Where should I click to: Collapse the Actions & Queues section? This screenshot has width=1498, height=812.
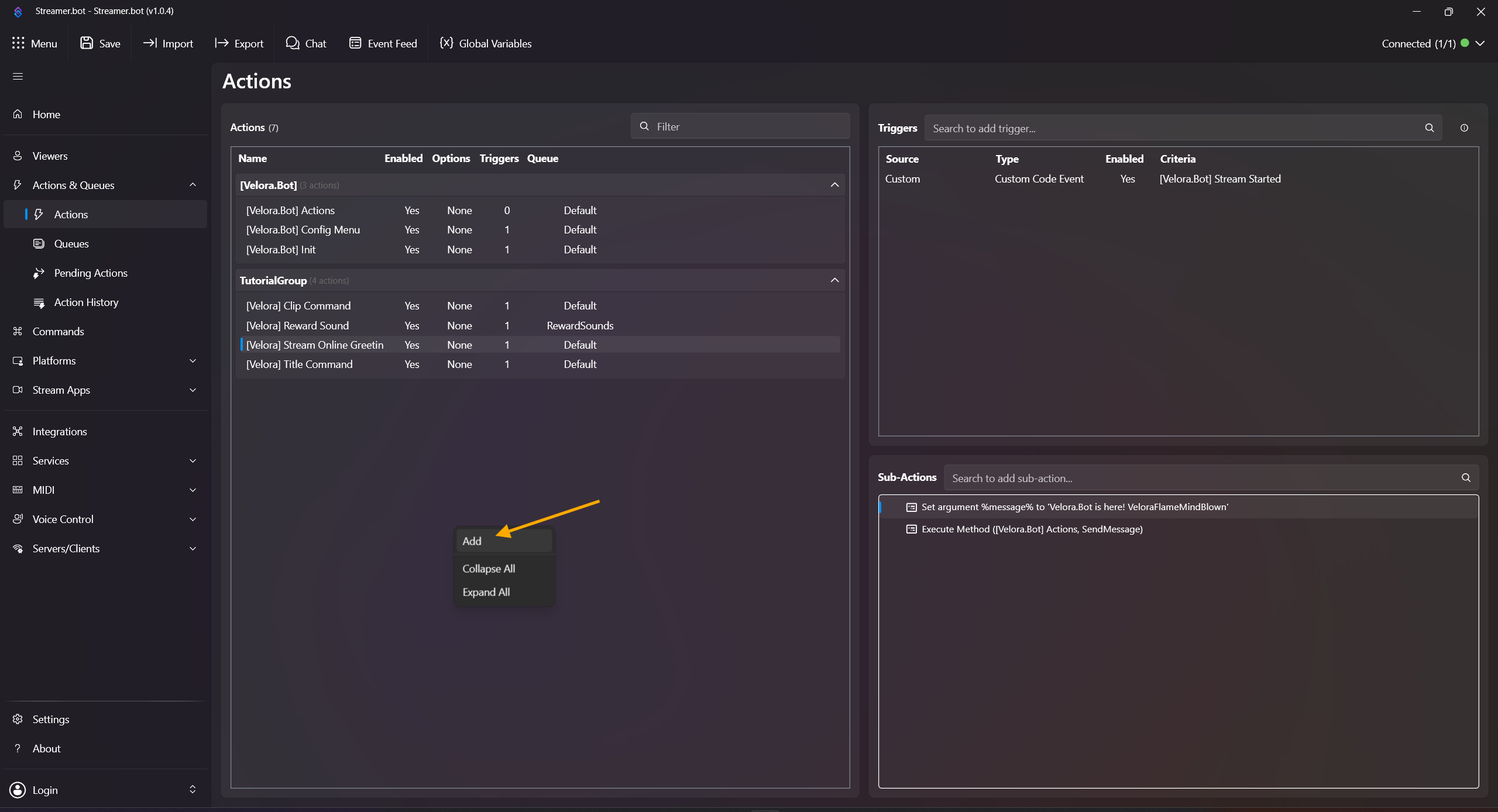click(193, 185)
